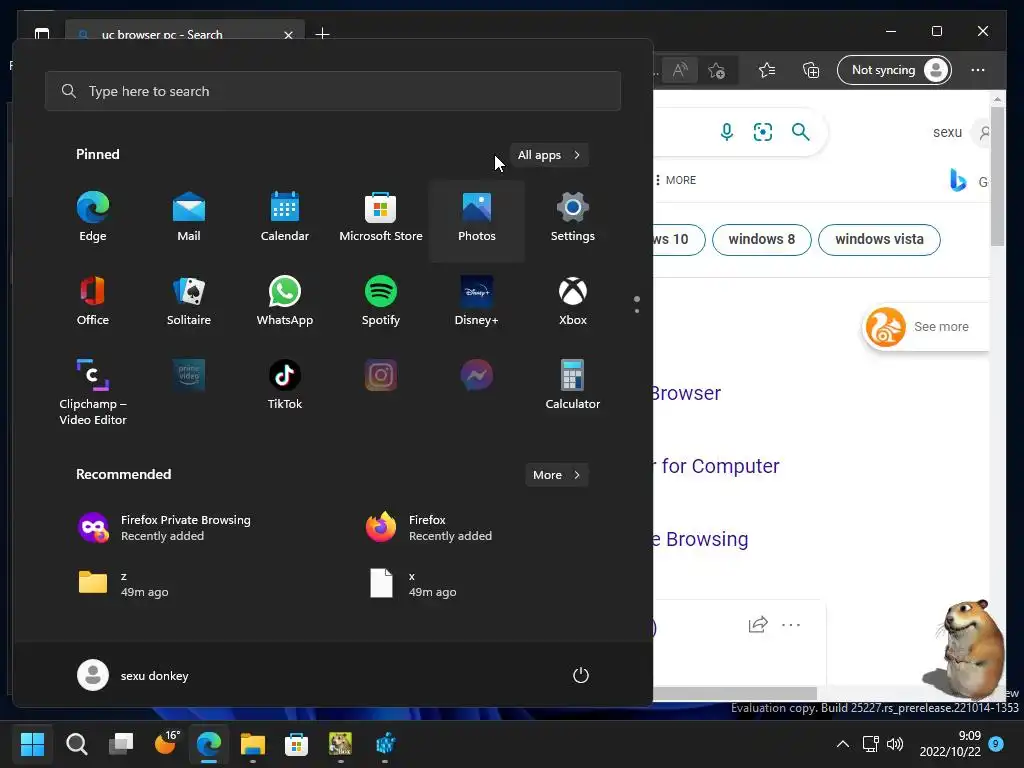Image resolution: width=1024 pixels, height=768 pixels.
Task: Open Settings from the Start menu
Action: pos(573,218)
